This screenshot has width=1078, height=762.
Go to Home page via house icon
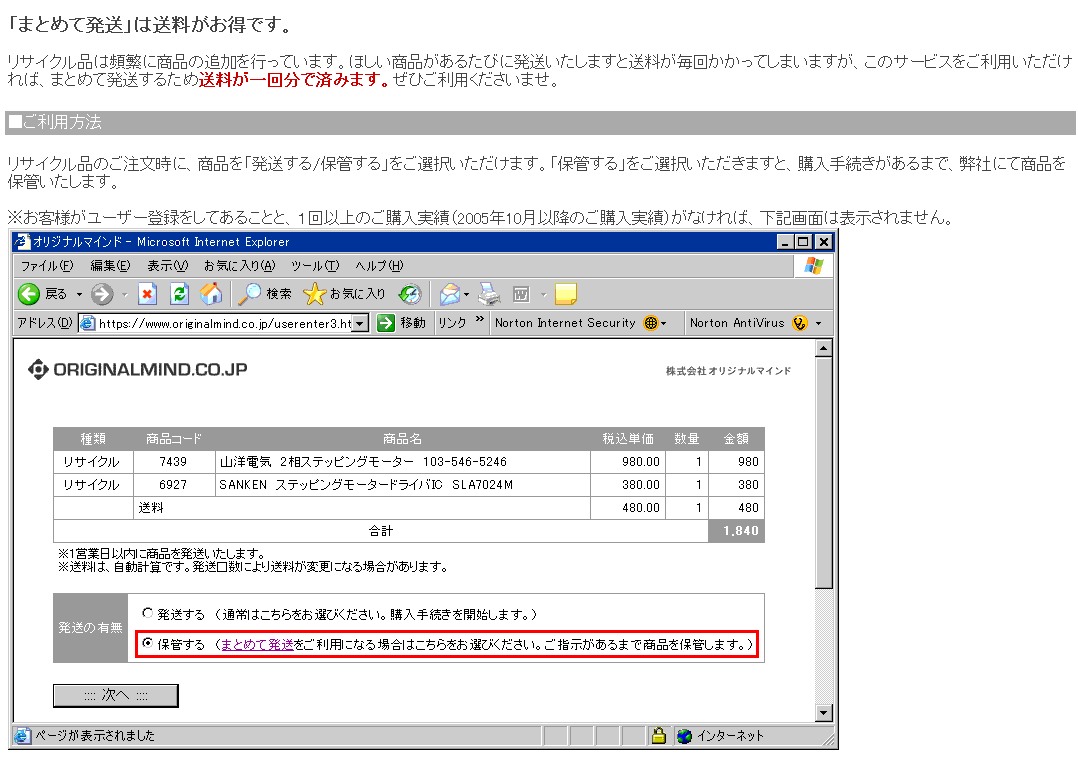(x=211, y=294)
